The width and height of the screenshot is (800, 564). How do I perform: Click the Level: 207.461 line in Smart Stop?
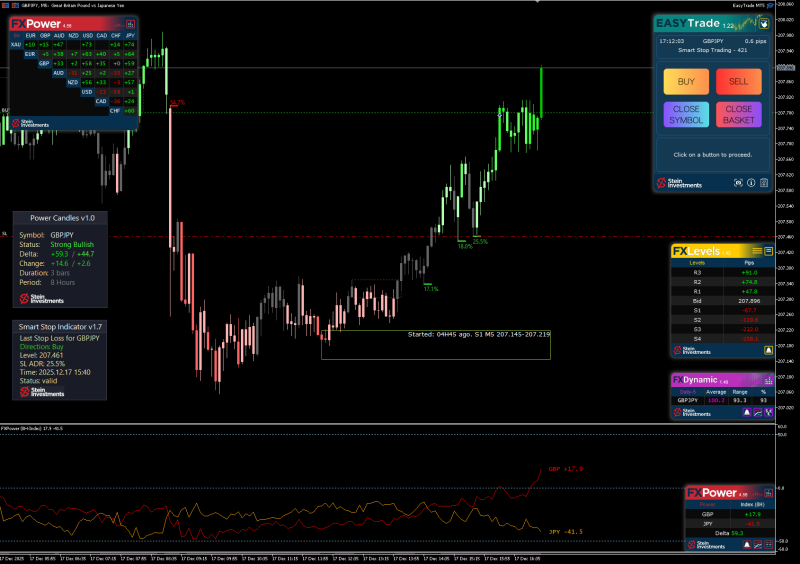[x=41, y=355]
